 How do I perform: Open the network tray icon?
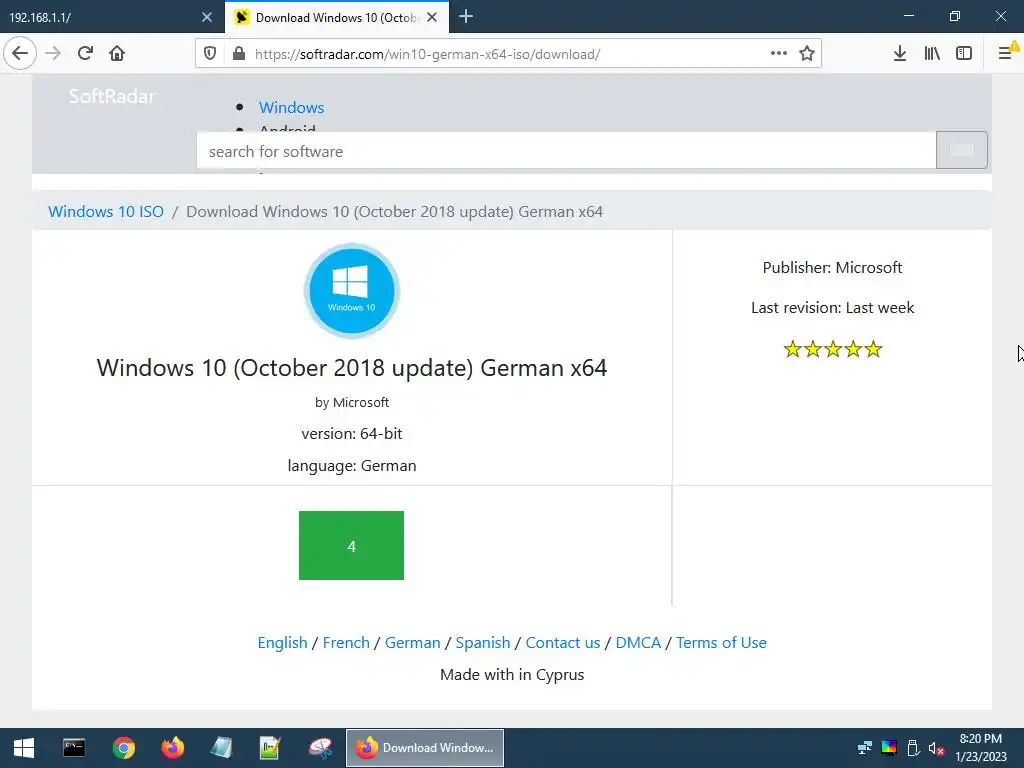pos(865,748)
